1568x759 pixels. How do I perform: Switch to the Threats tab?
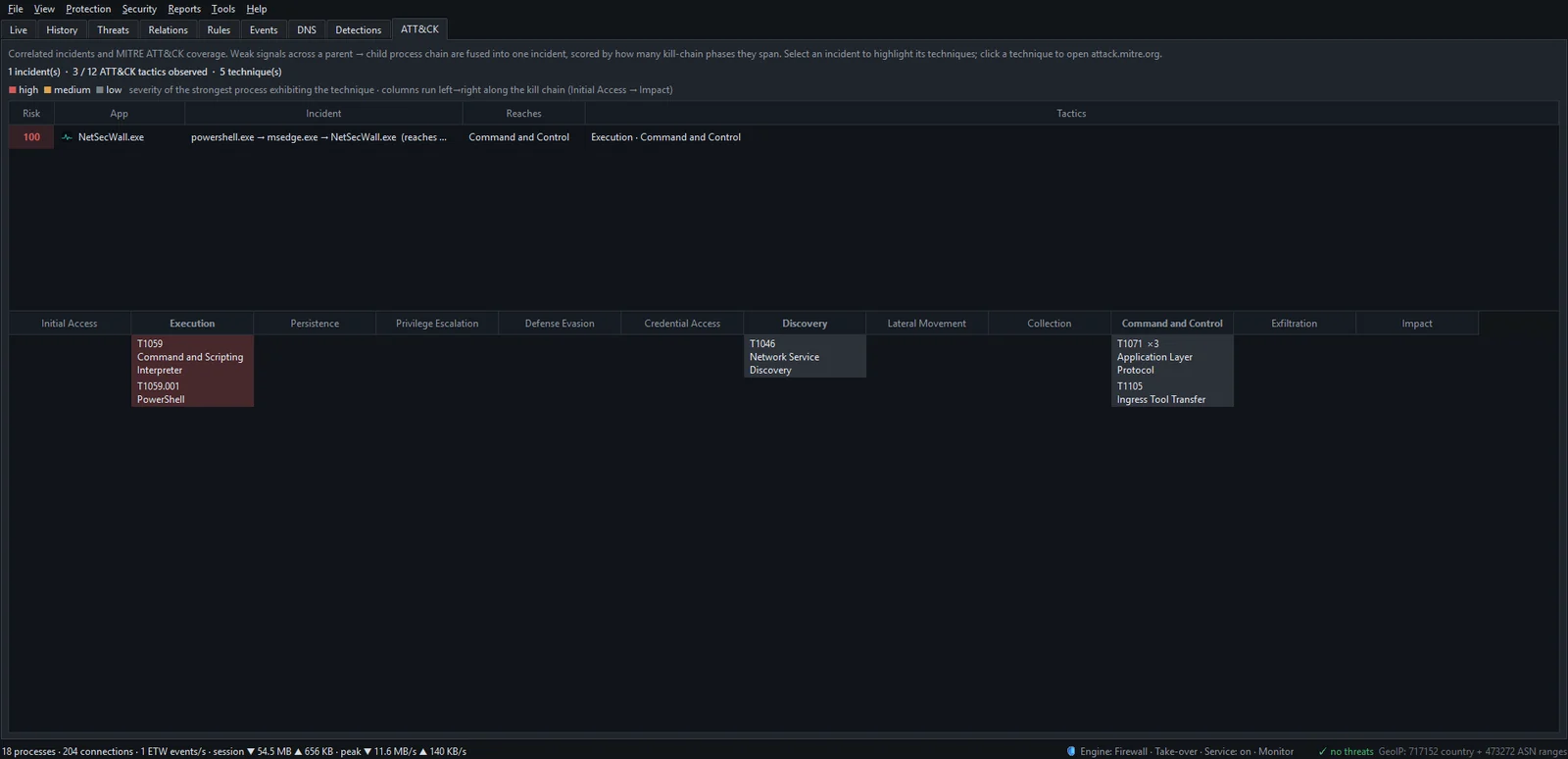click(113, 29)
